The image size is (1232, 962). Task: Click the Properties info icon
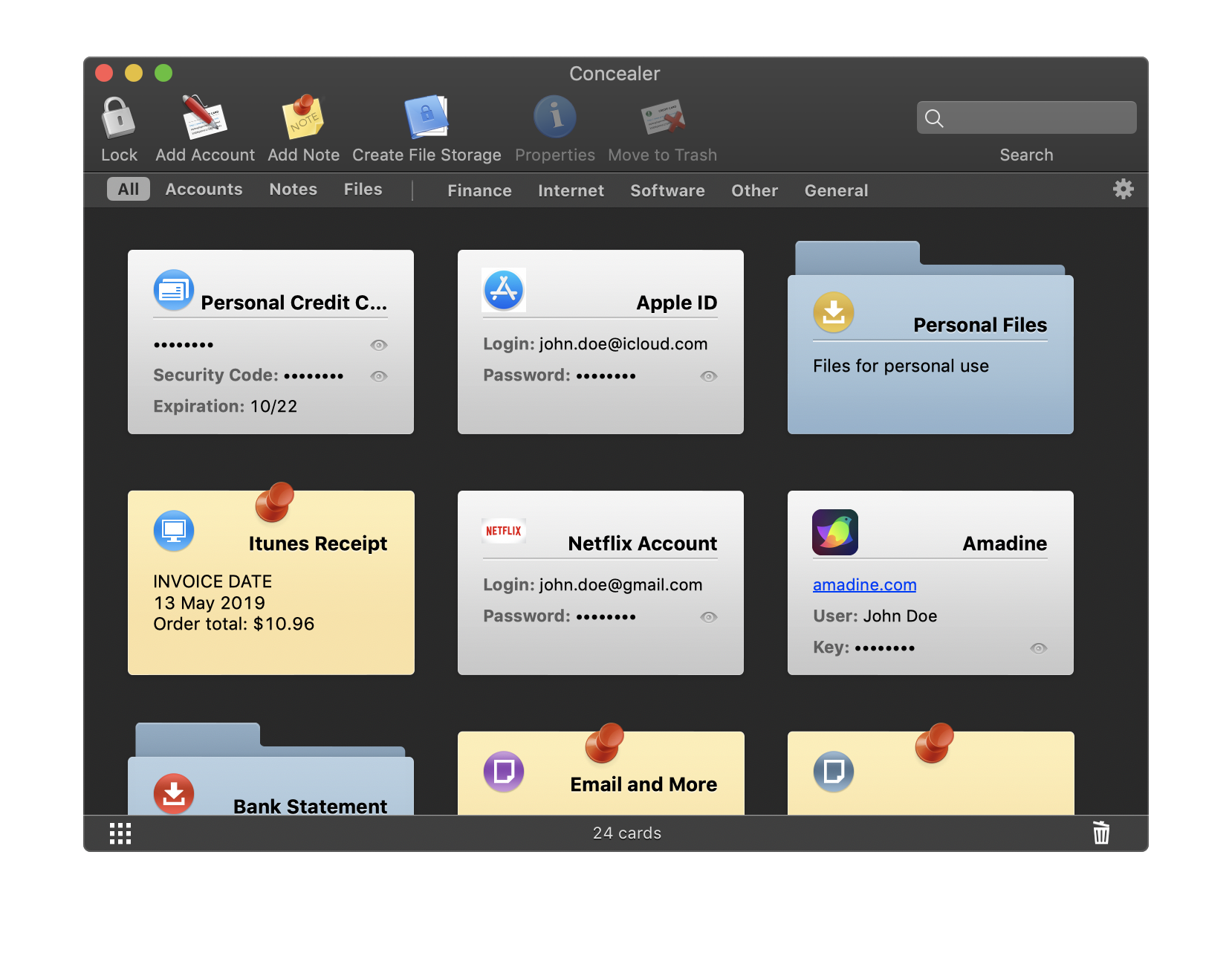[x=554, y=117]
